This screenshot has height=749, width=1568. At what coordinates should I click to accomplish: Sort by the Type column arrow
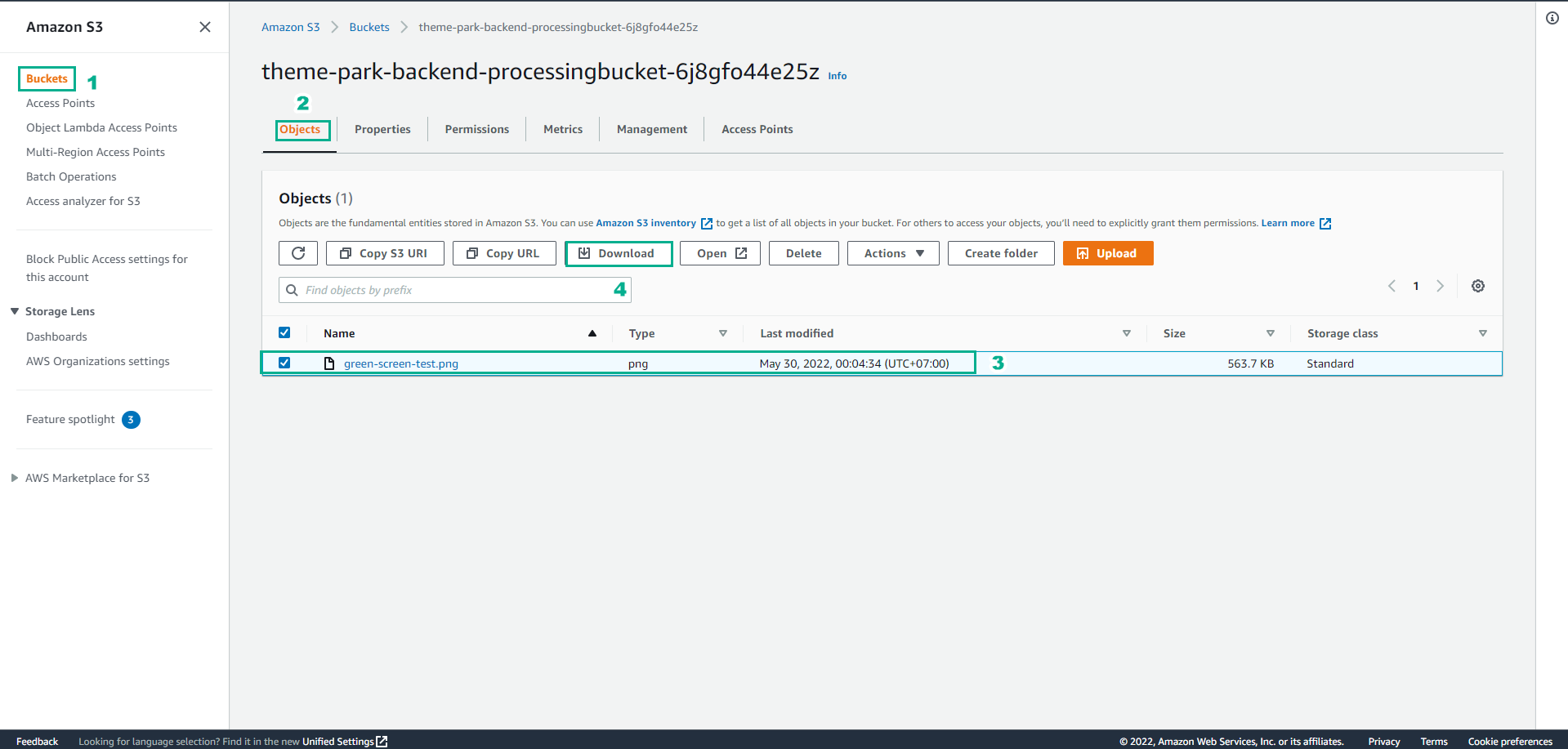(723, 333)
